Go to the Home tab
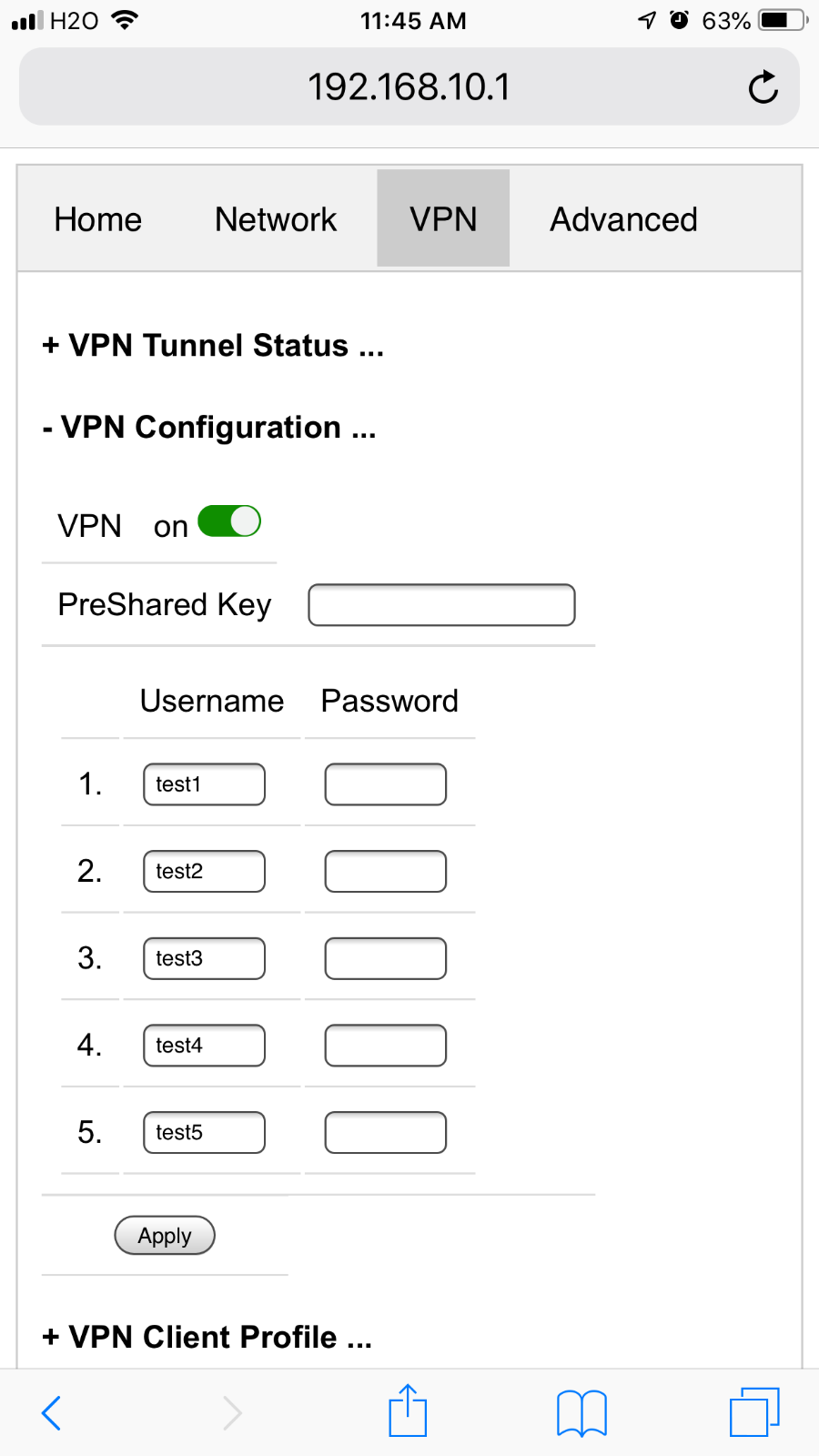 [x=98, y=219]
